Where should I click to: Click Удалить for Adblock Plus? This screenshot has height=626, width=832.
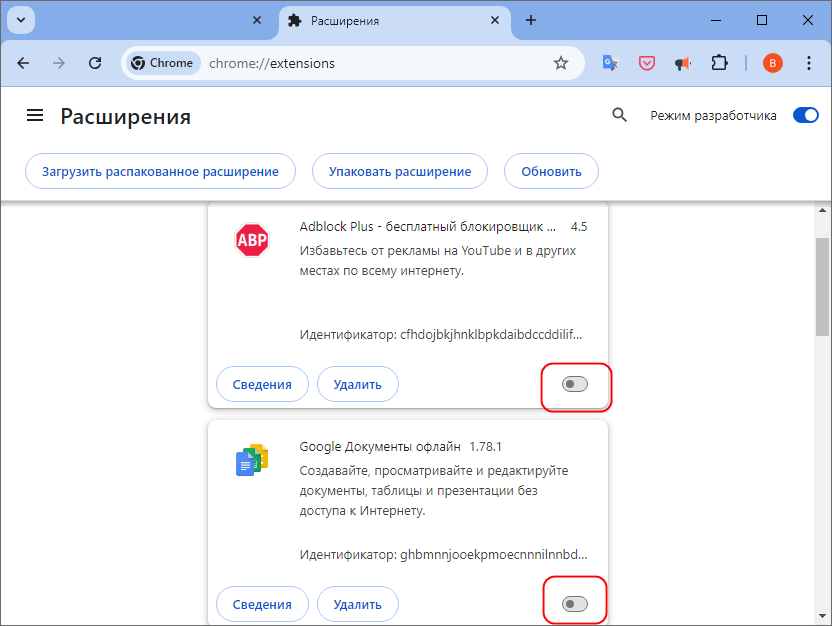click(358, 384)
